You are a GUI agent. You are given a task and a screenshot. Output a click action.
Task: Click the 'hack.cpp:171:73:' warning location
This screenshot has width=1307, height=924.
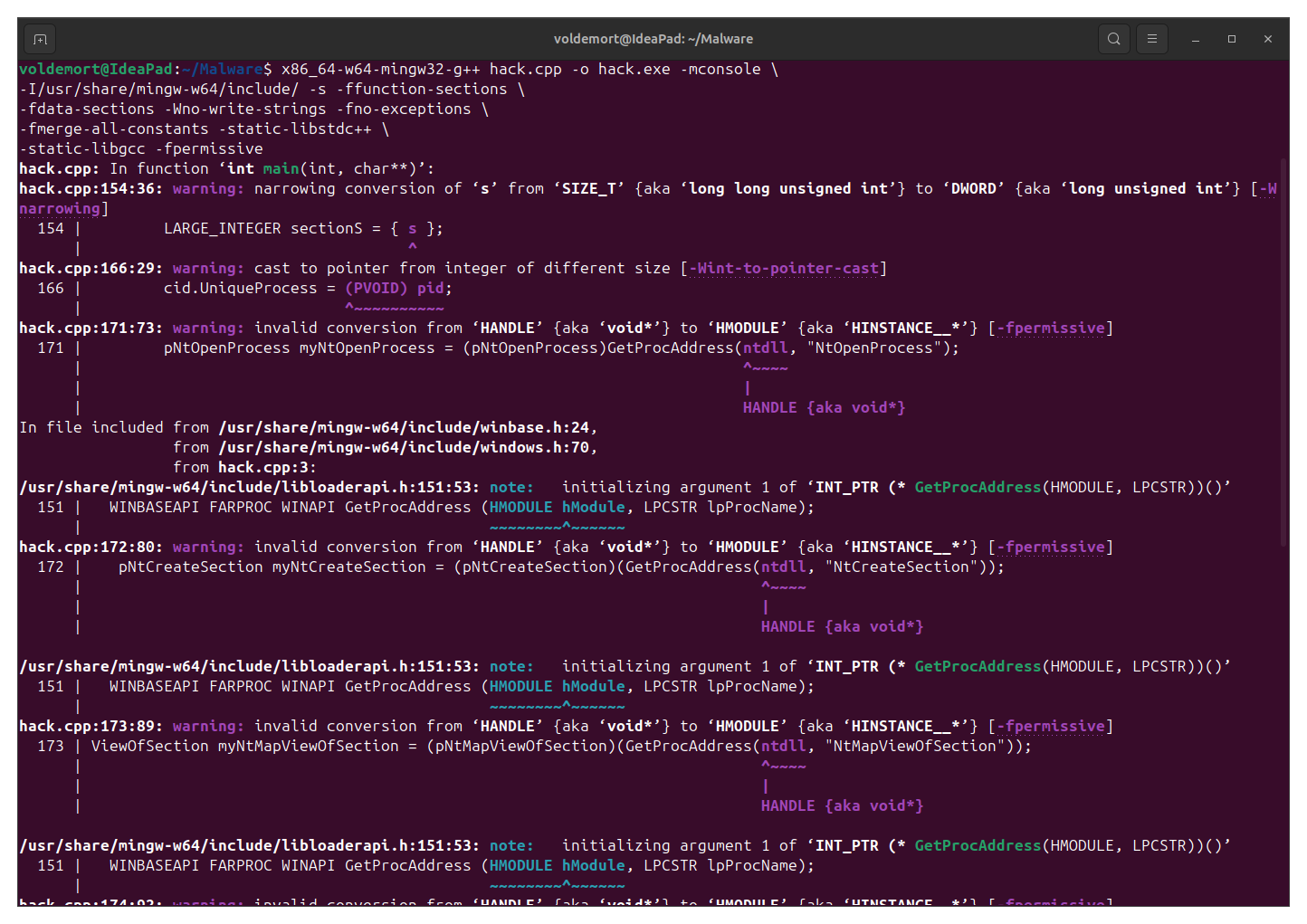pos(91,329)
